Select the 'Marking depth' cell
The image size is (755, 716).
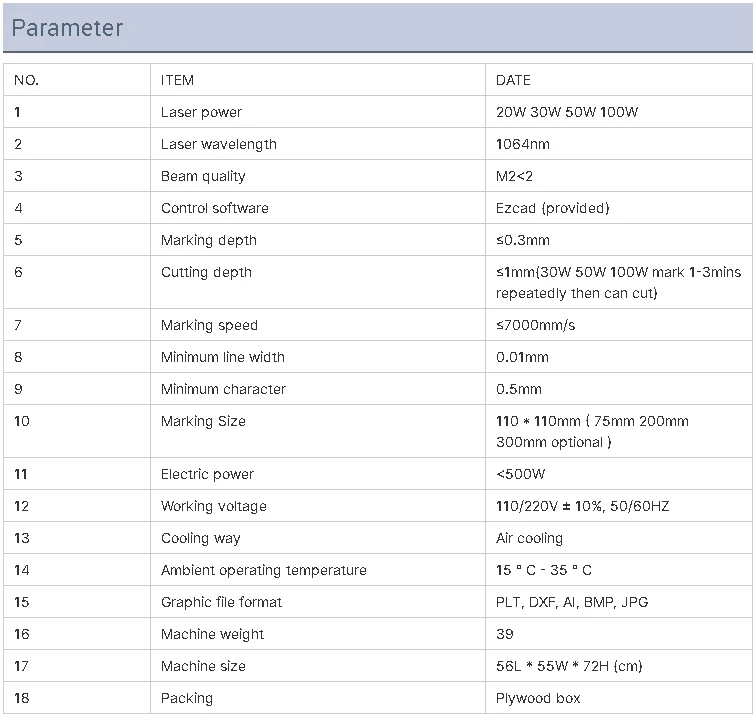[208, 240]
